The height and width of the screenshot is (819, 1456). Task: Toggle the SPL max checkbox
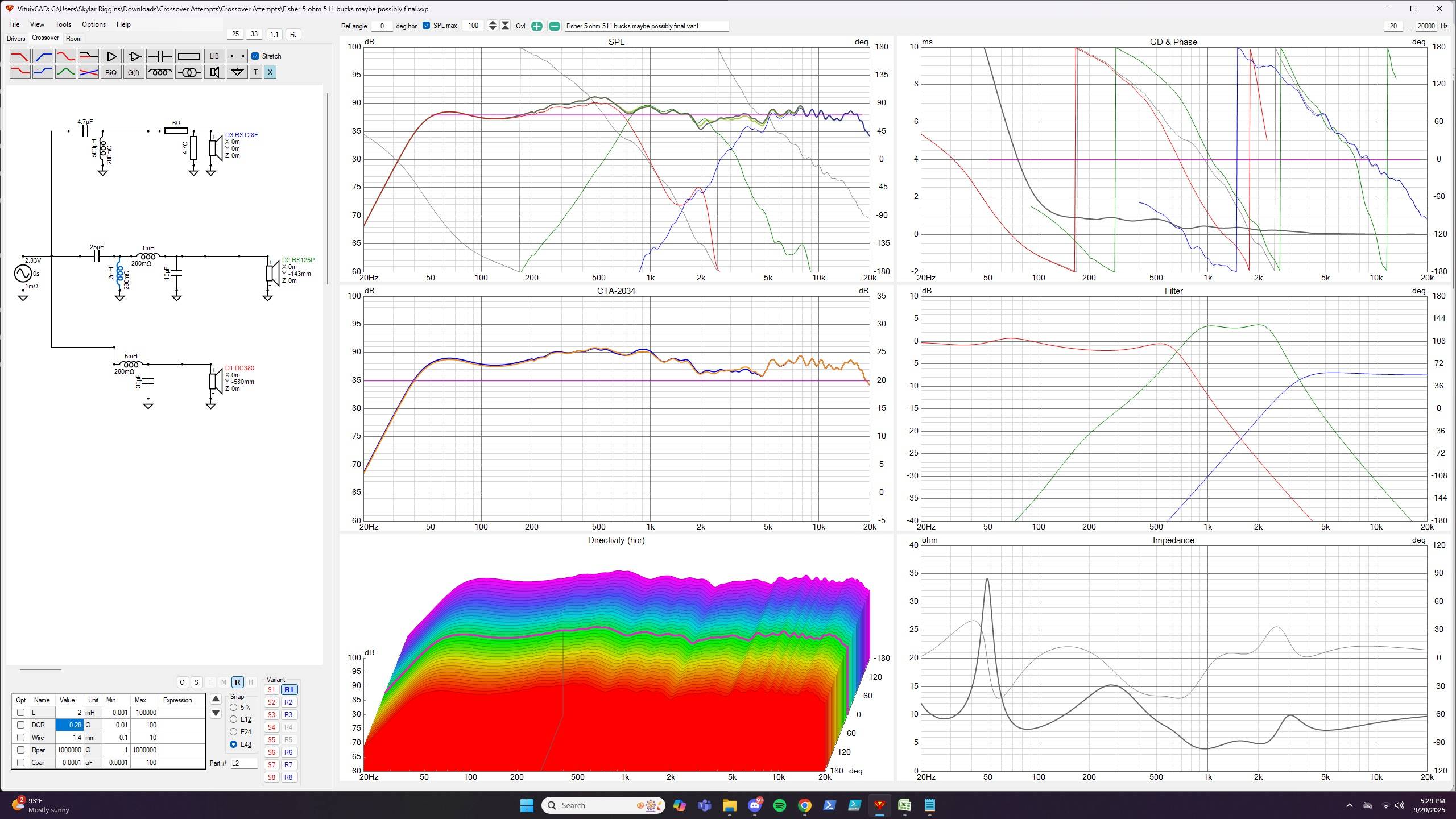pos(426,26)
